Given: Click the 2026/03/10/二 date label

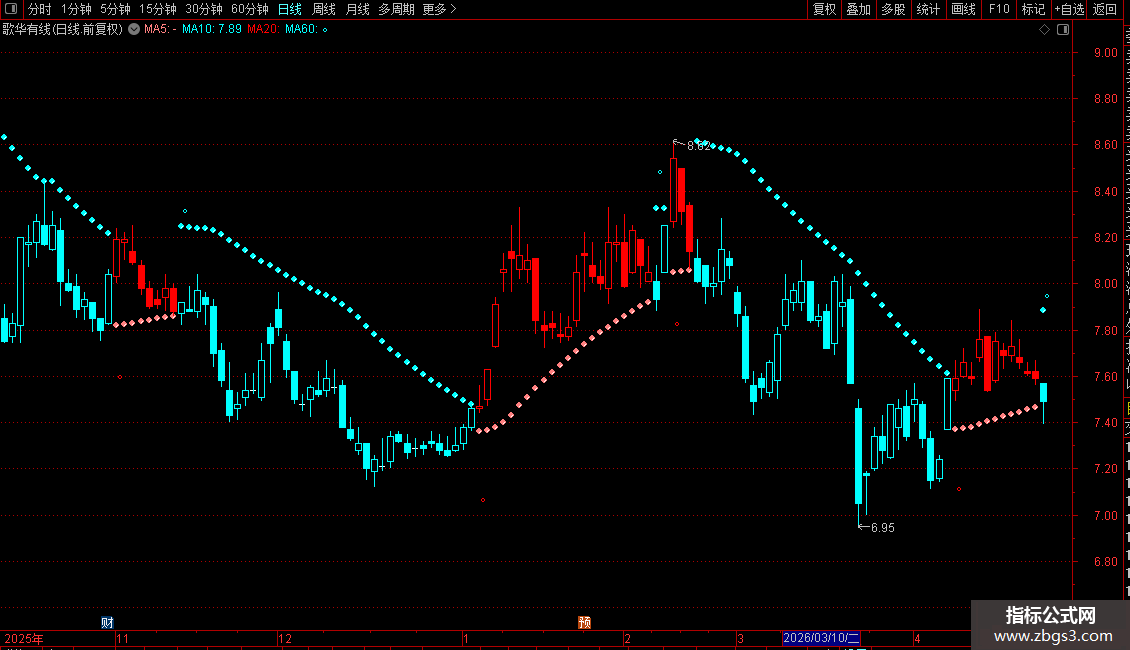Looking at the screenshot, I should point(822,638).
